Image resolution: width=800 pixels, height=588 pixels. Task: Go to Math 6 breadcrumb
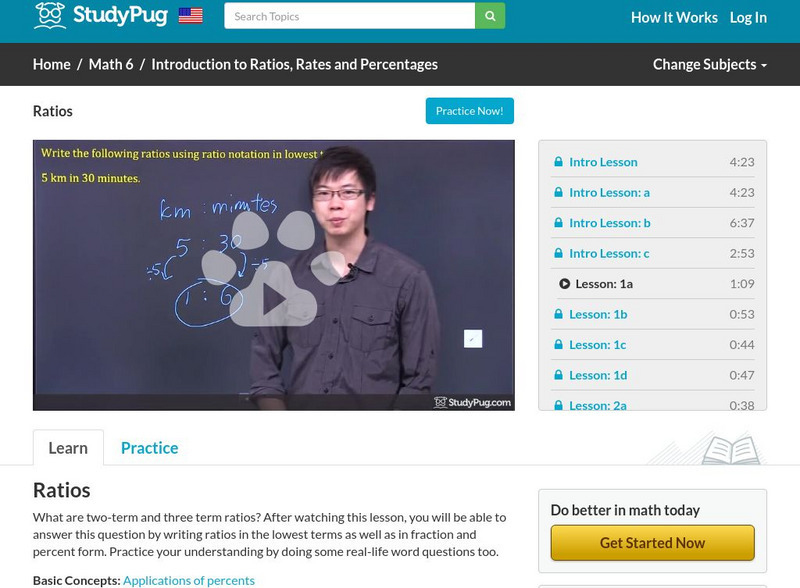click(111, 64)
